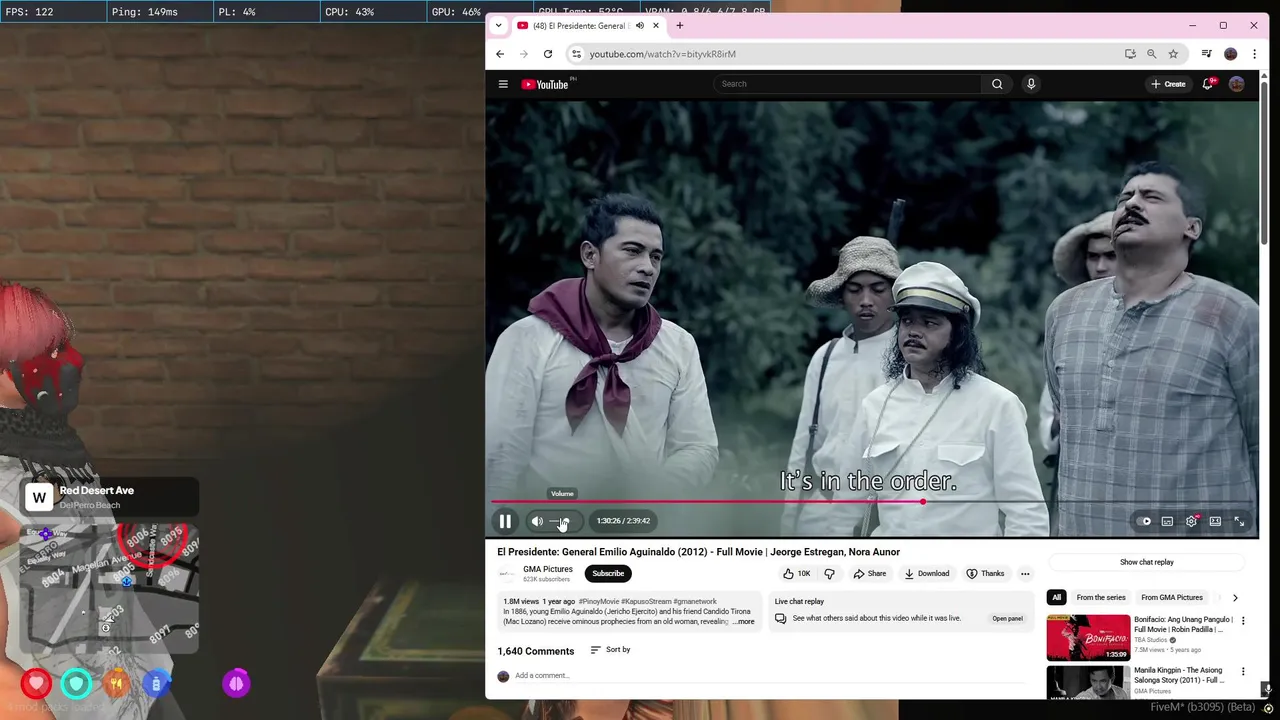Open YouTube notifications bell

click(x=1208, y=84)
